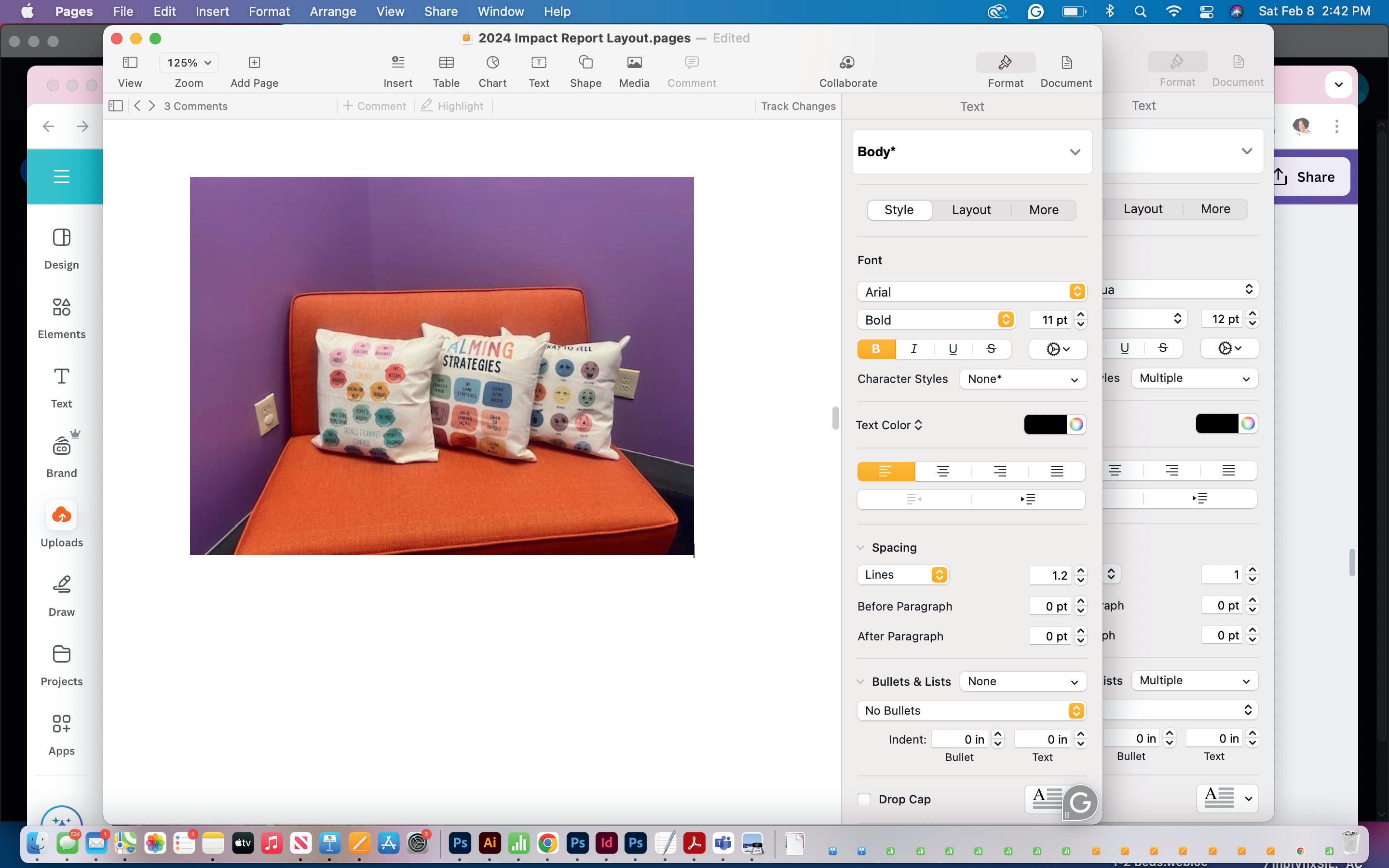Click the Add Page icon

254,63
